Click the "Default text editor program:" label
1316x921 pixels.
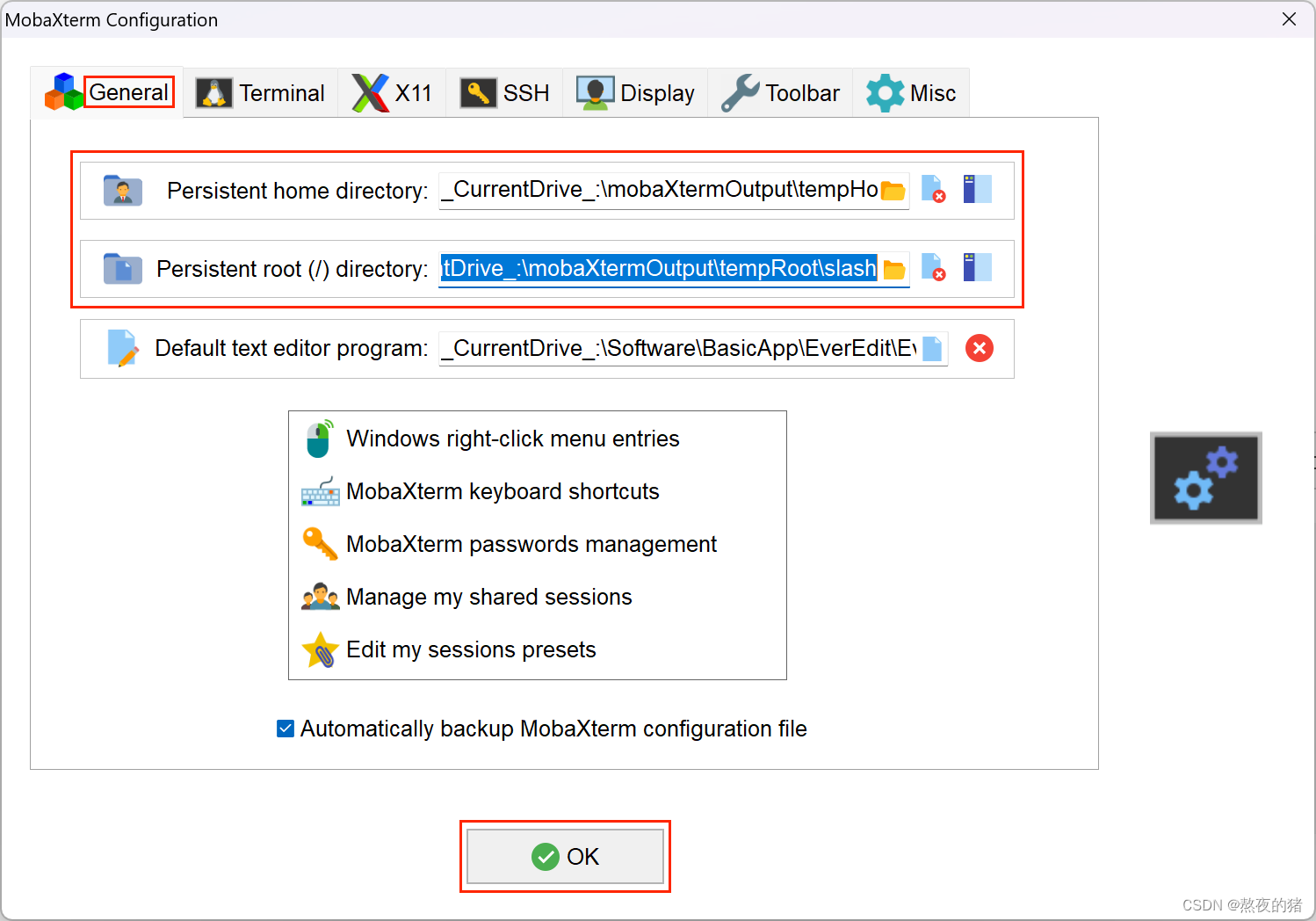[x=291, y=348]
